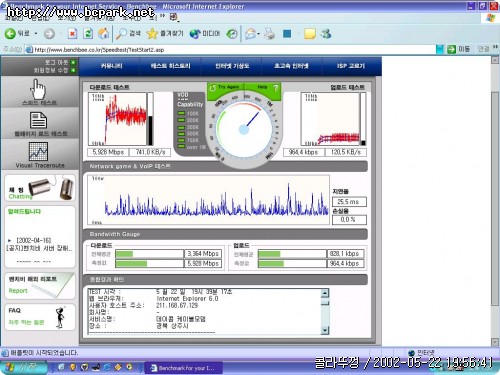Click the Refresh page icon
Screen dimensions: 500x375
(88, 33)
